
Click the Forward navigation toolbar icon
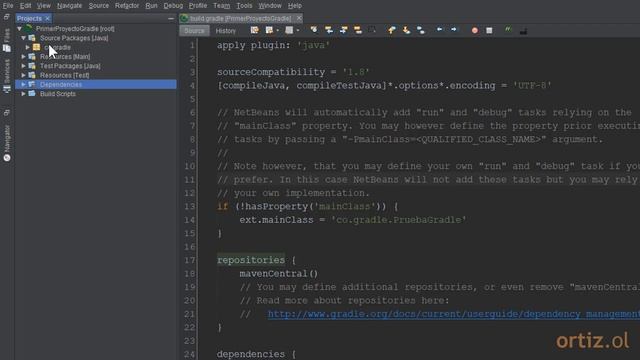click(289, 30)
